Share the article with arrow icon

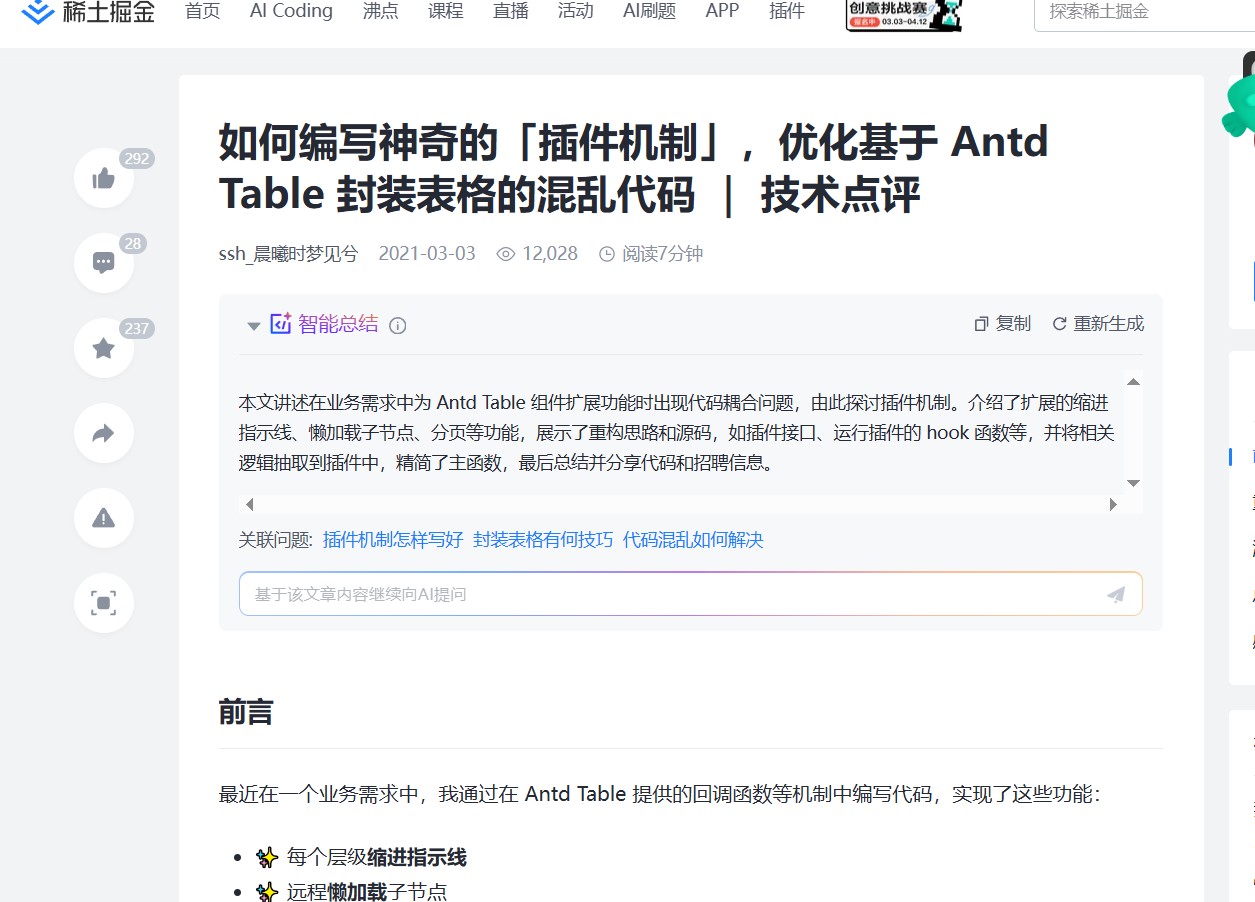tap(104, 433)
